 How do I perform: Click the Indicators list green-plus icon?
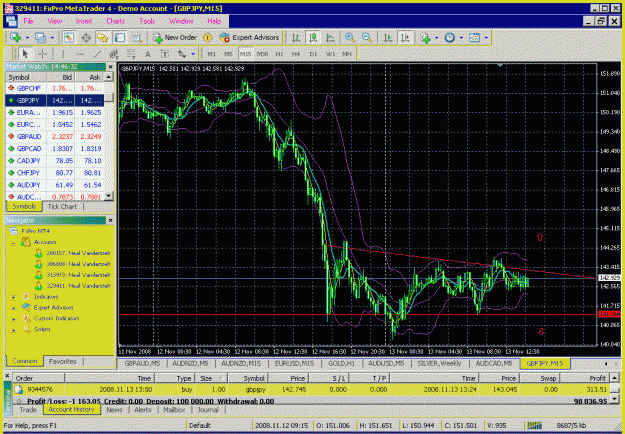425,37
